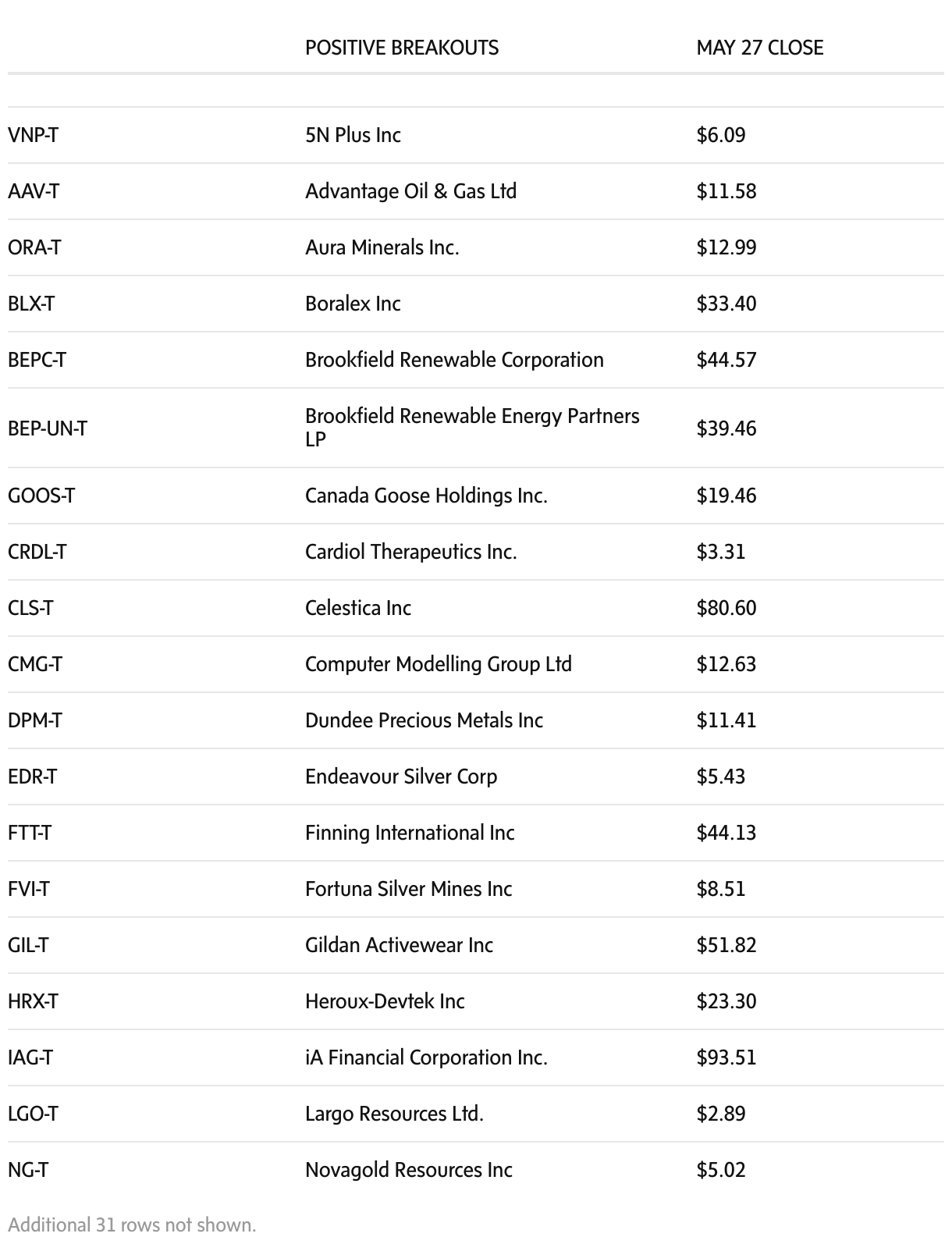This screenshot has width=952, height=1244.
Task: Click Fortuna Silver Mines $8.51 price
Action: coord(720,889)
